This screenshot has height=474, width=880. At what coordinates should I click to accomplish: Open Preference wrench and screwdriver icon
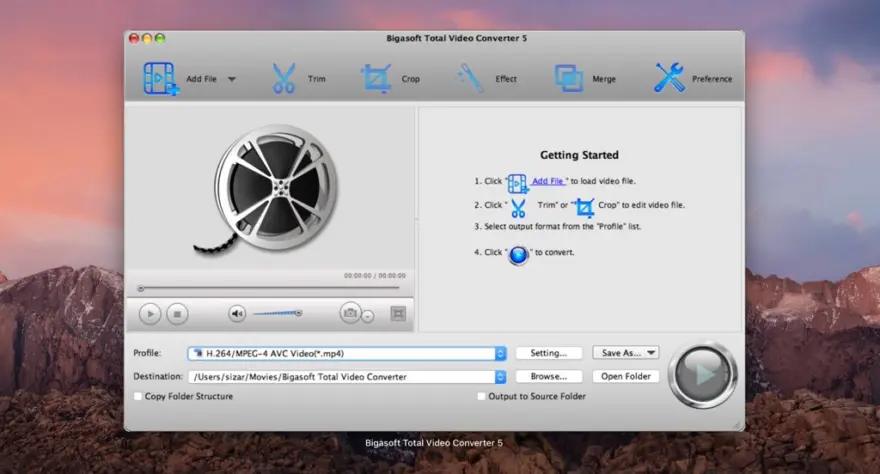pos(669,78)
